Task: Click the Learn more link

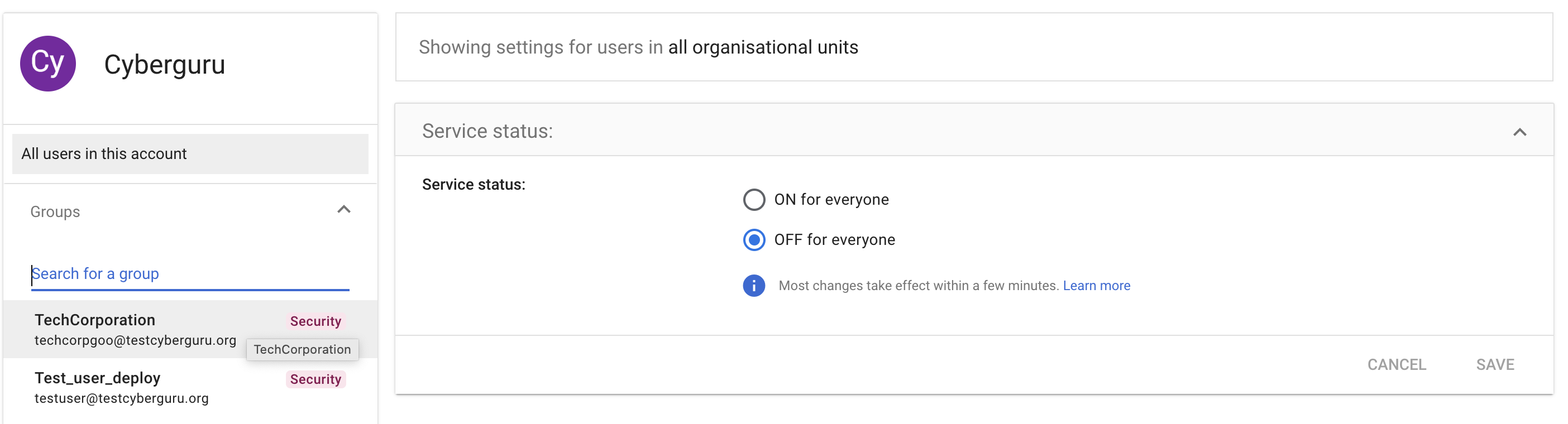Action: pyautogui.click(x=1096, y=285)
